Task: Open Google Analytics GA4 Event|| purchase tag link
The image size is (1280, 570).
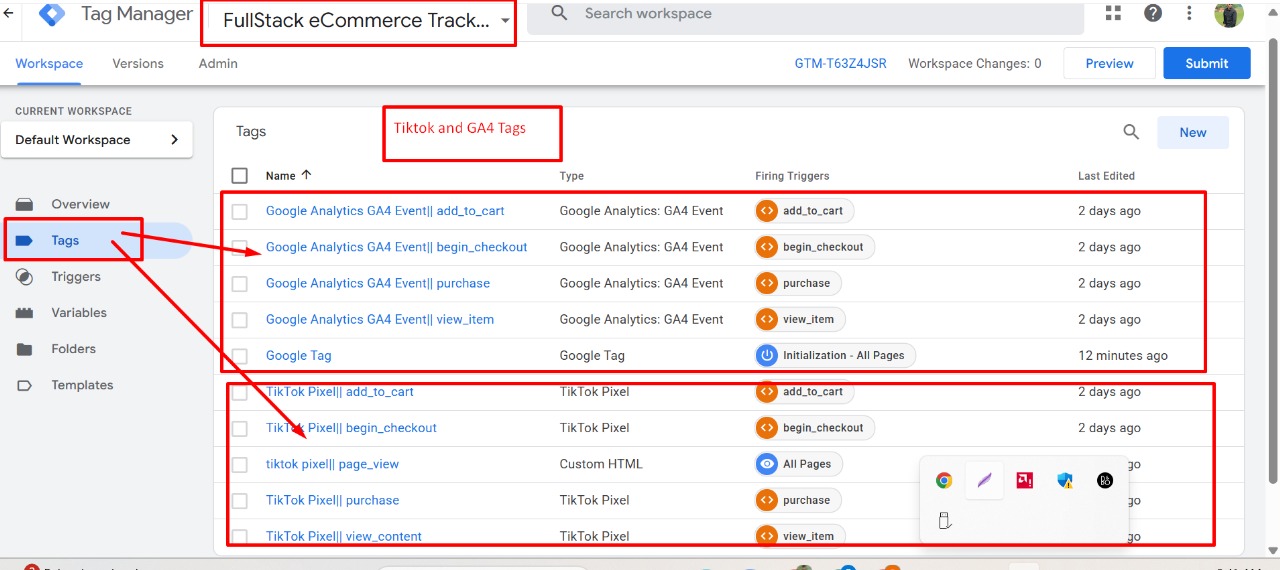Action: coord(378,283)
